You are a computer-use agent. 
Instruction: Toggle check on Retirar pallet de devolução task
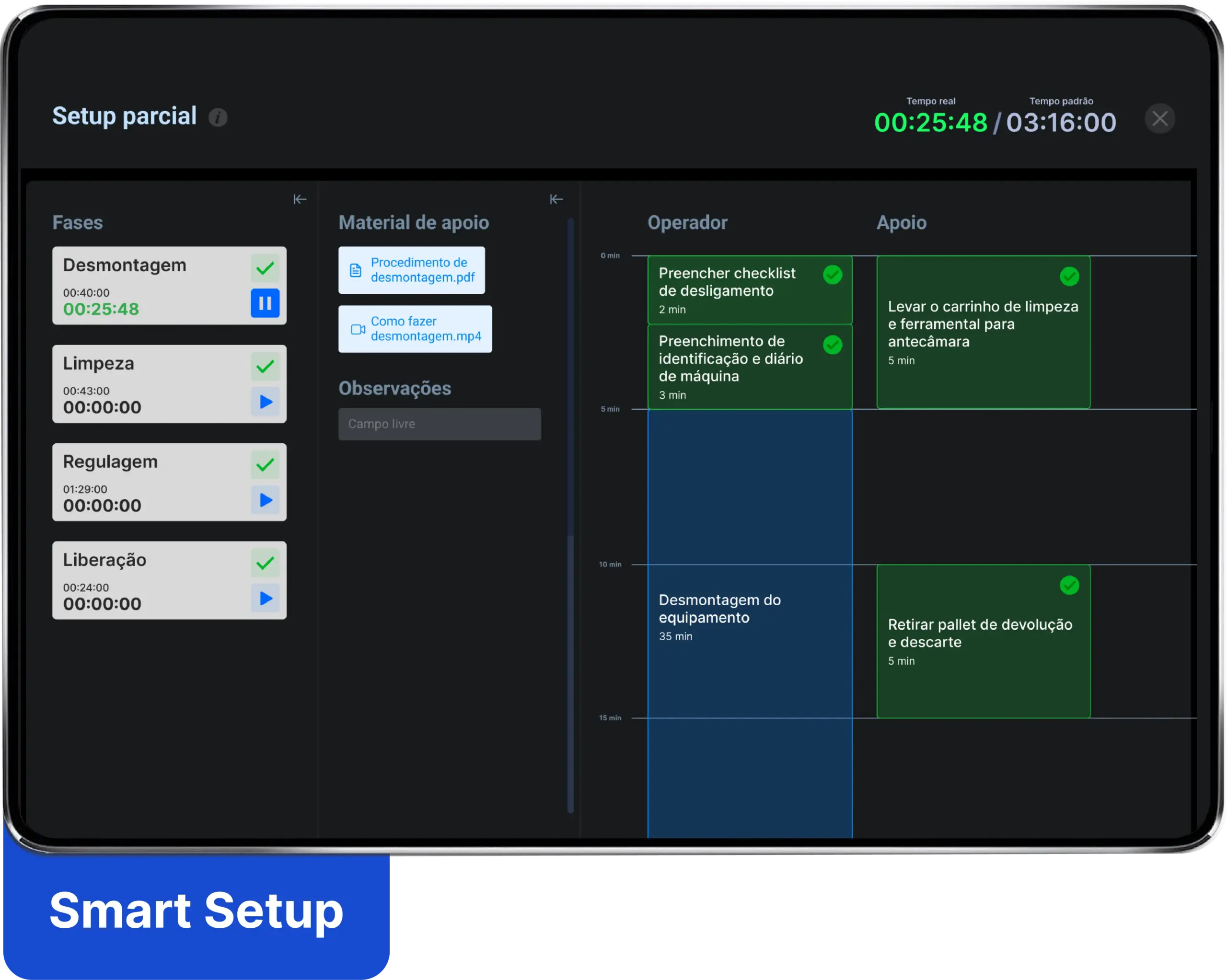[x=1069, y=585]
